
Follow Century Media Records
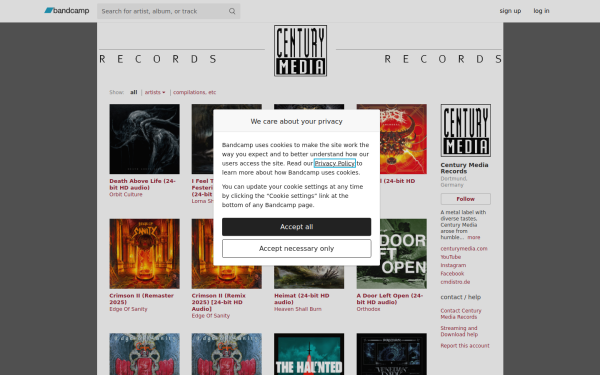(x=466, y=199)
